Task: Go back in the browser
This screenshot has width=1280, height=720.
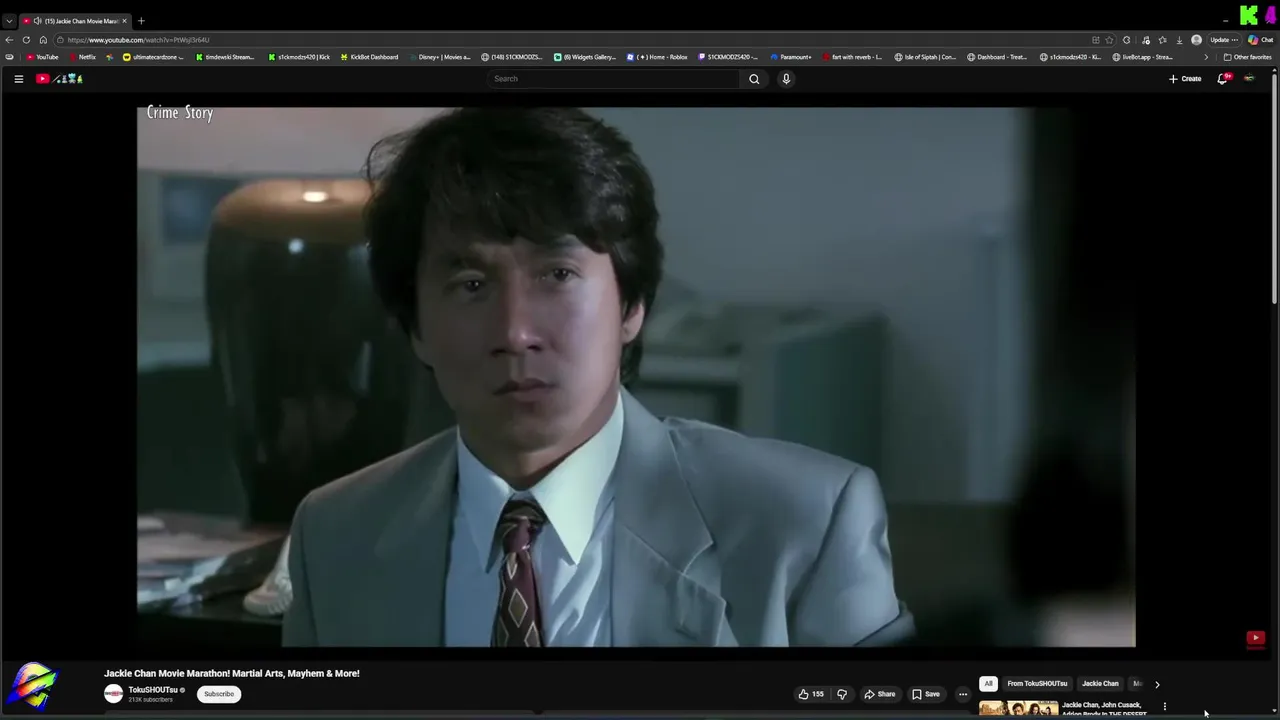Action: [x=9, y=40]
